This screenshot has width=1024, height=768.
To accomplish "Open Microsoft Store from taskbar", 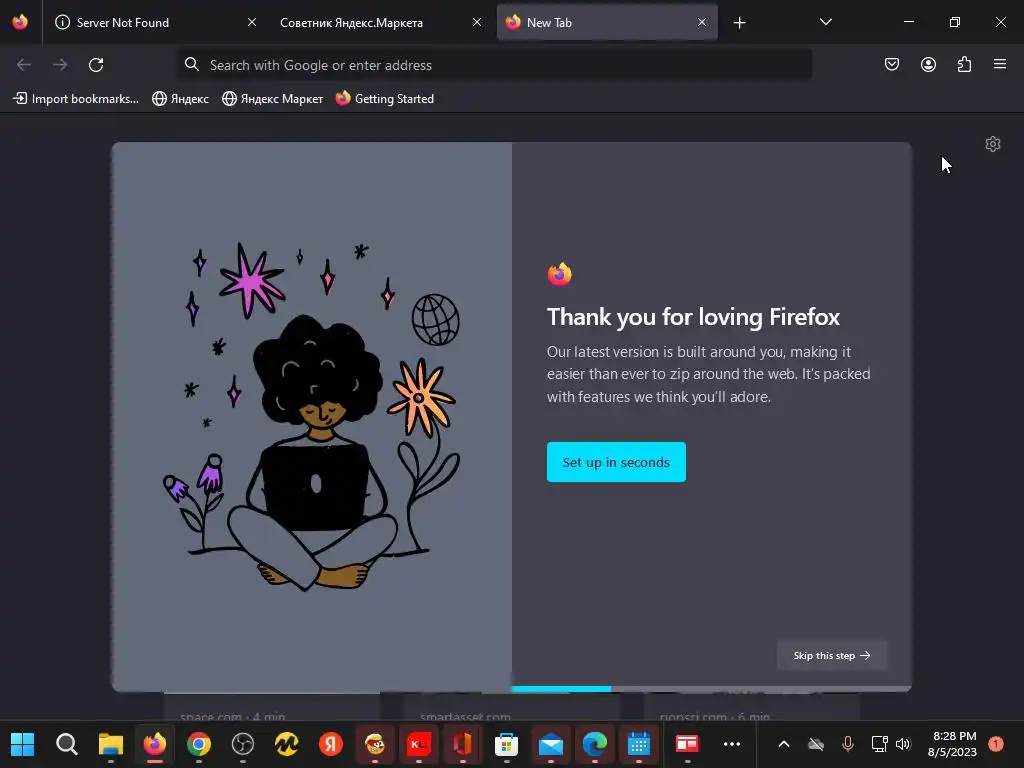I will coord(506,744).
